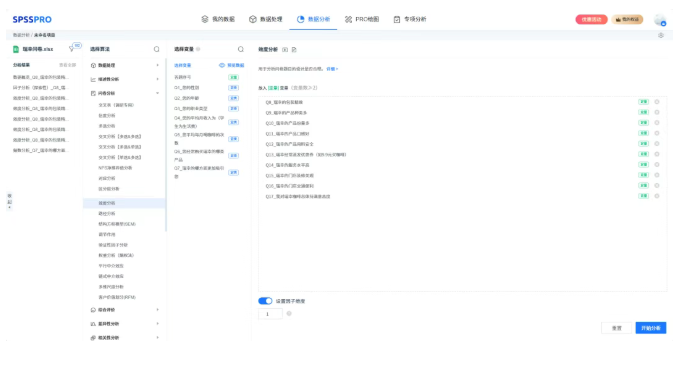Viewport: 688px width, 374px height.
Task: Open the blue details link in description
Action: 332,69
